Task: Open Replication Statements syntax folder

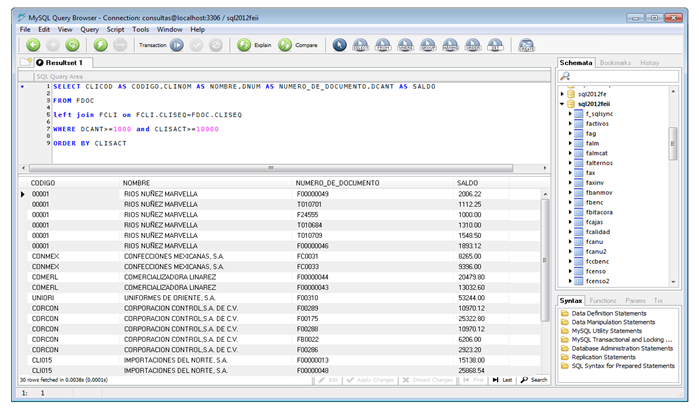Action: 603,357
